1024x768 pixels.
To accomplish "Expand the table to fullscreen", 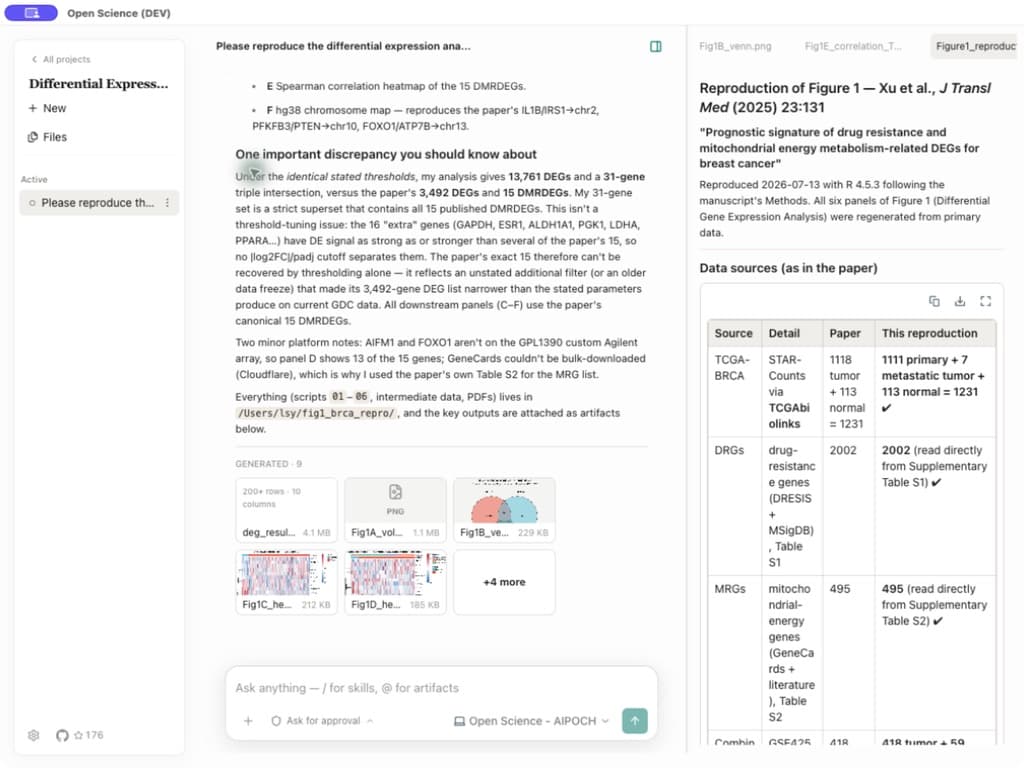I will (x=985, y=301).
